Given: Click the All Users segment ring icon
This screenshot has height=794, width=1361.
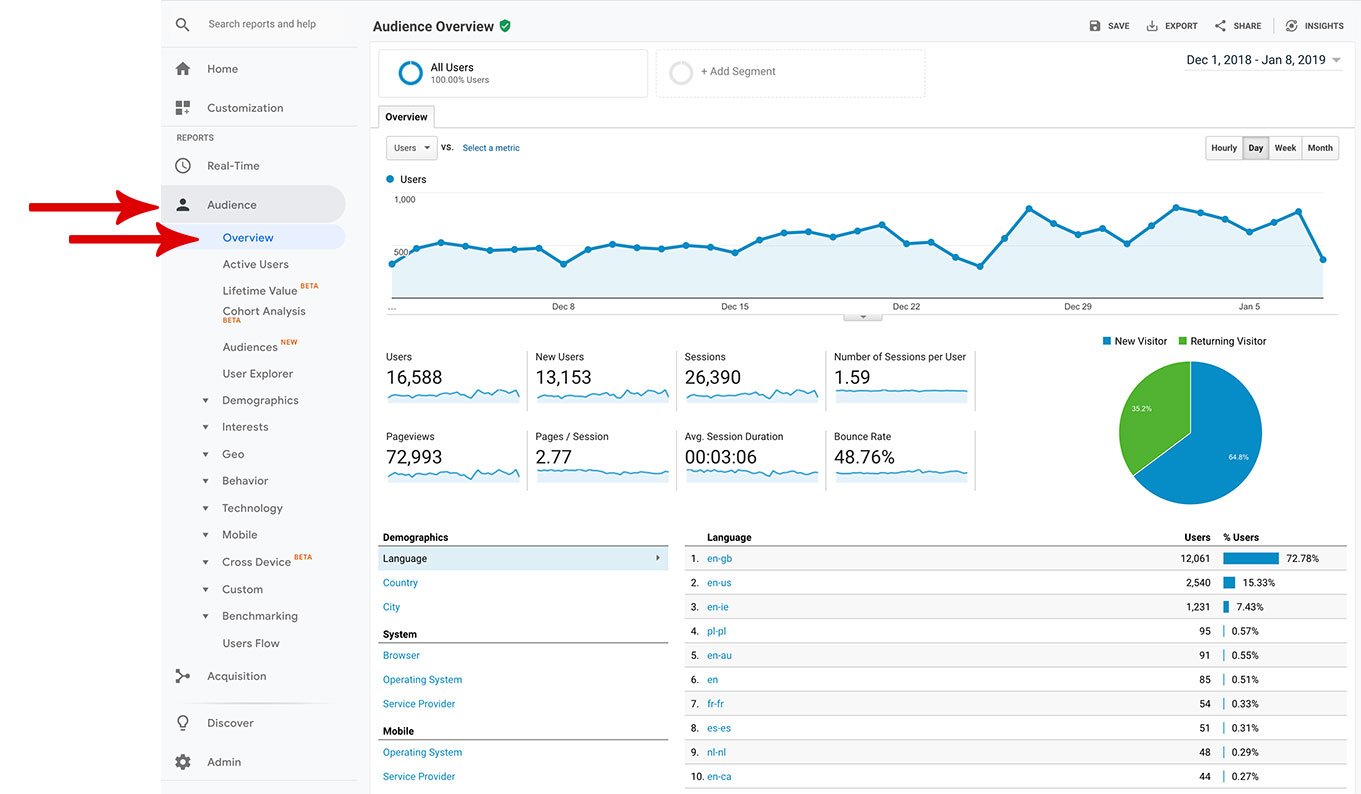Looking at the screenshot, I should tap(410, 73).
